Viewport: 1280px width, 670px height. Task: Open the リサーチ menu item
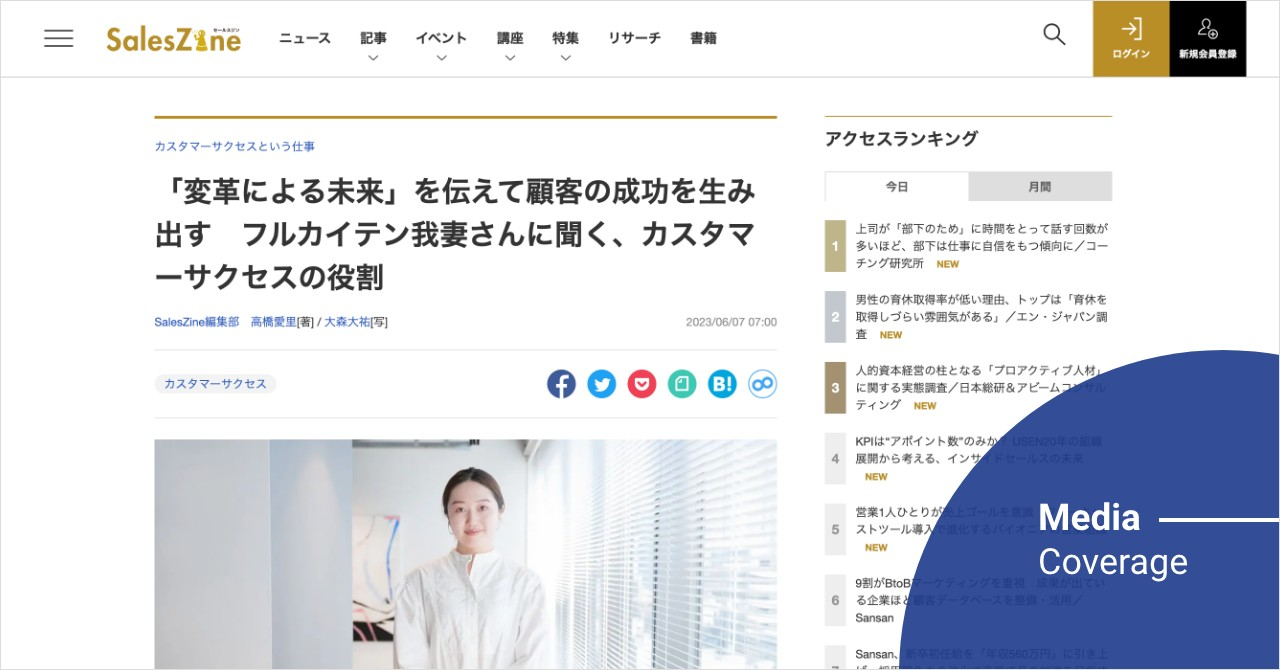[x=634, y=38]
